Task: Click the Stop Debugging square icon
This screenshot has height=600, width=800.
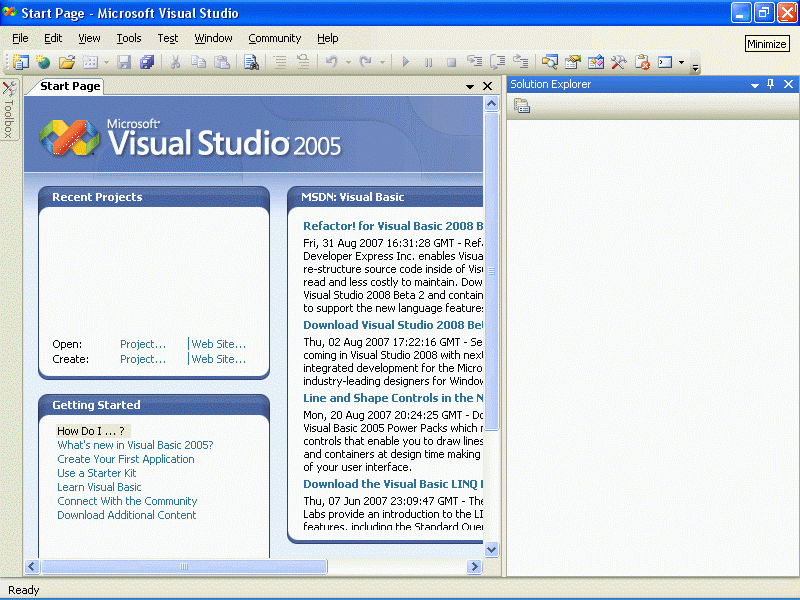Action: (452, 62)
